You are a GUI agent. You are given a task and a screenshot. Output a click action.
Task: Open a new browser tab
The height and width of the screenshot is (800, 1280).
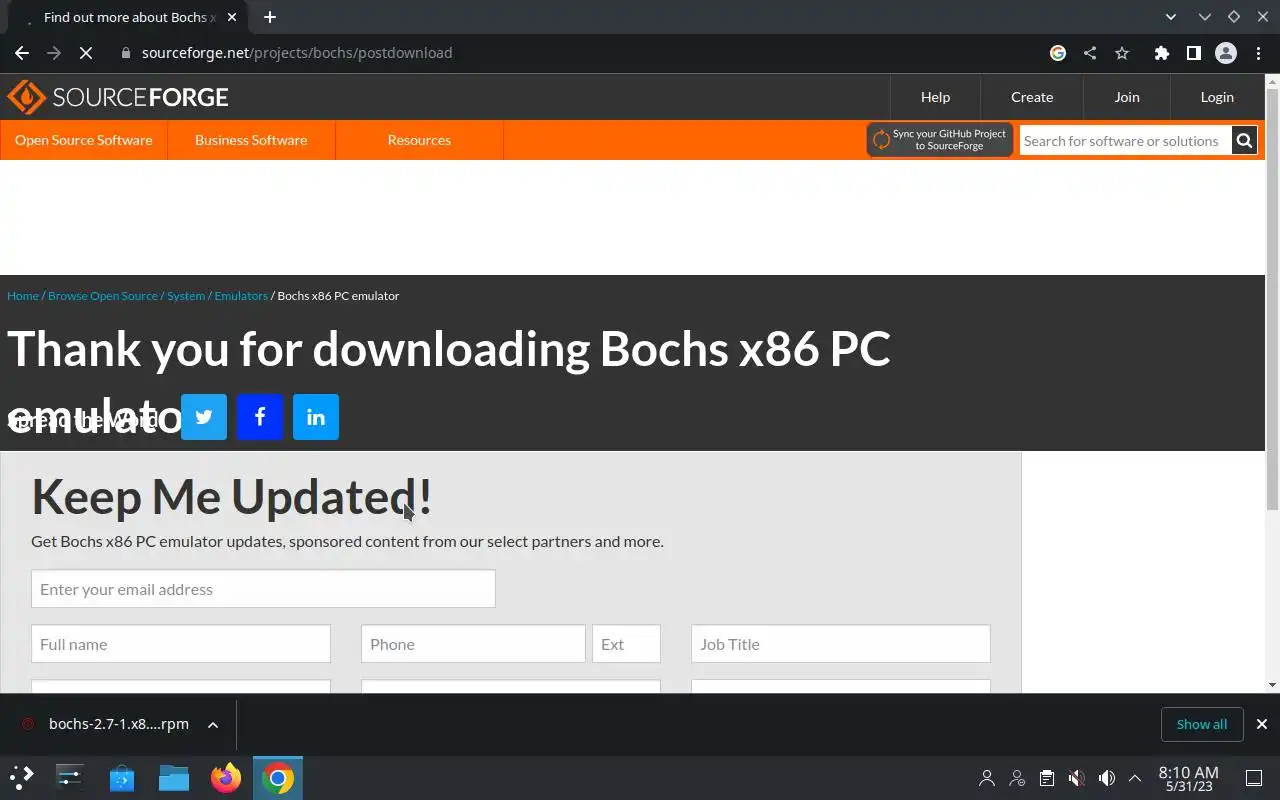270,17
